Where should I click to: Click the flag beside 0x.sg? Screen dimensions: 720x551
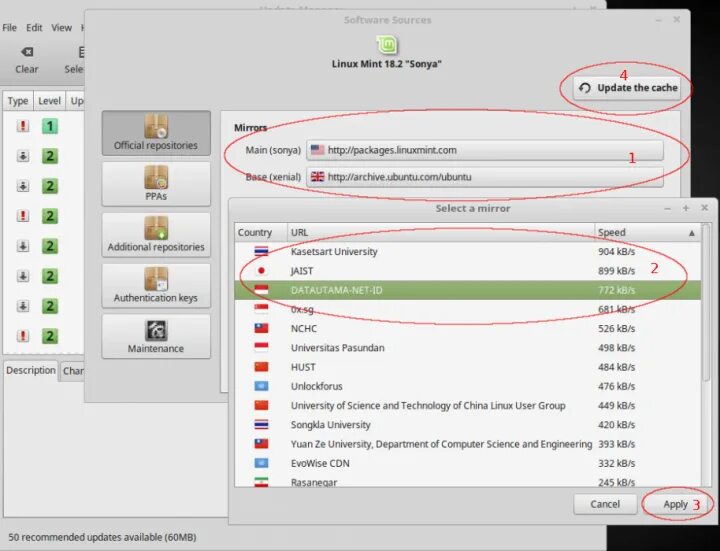[261, 309]
